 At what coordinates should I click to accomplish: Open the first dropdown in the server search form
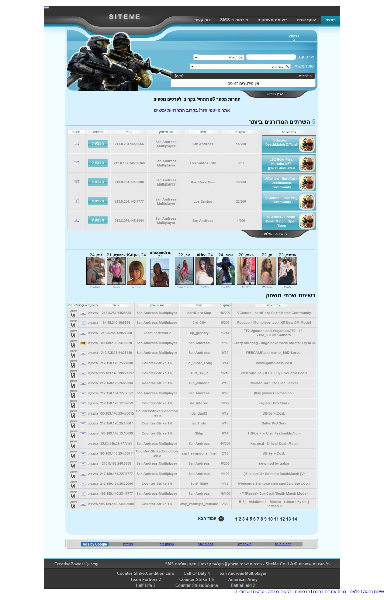pyautogui.click(x=218, y=57)
